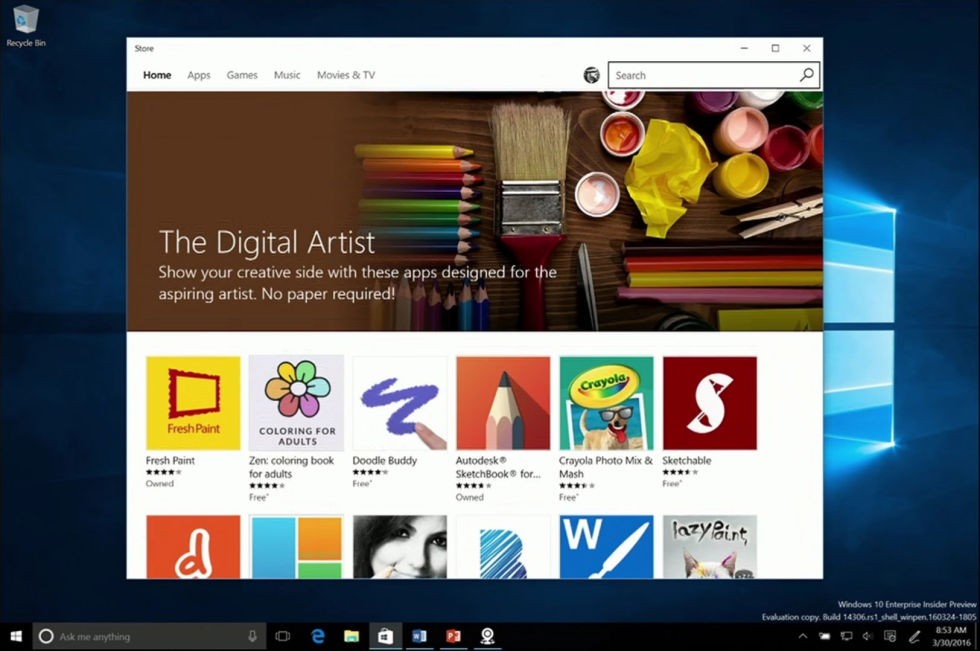The image size is (980, 651).
Task: Open the blue W paintbrush app tile
Action: [606, 547]
